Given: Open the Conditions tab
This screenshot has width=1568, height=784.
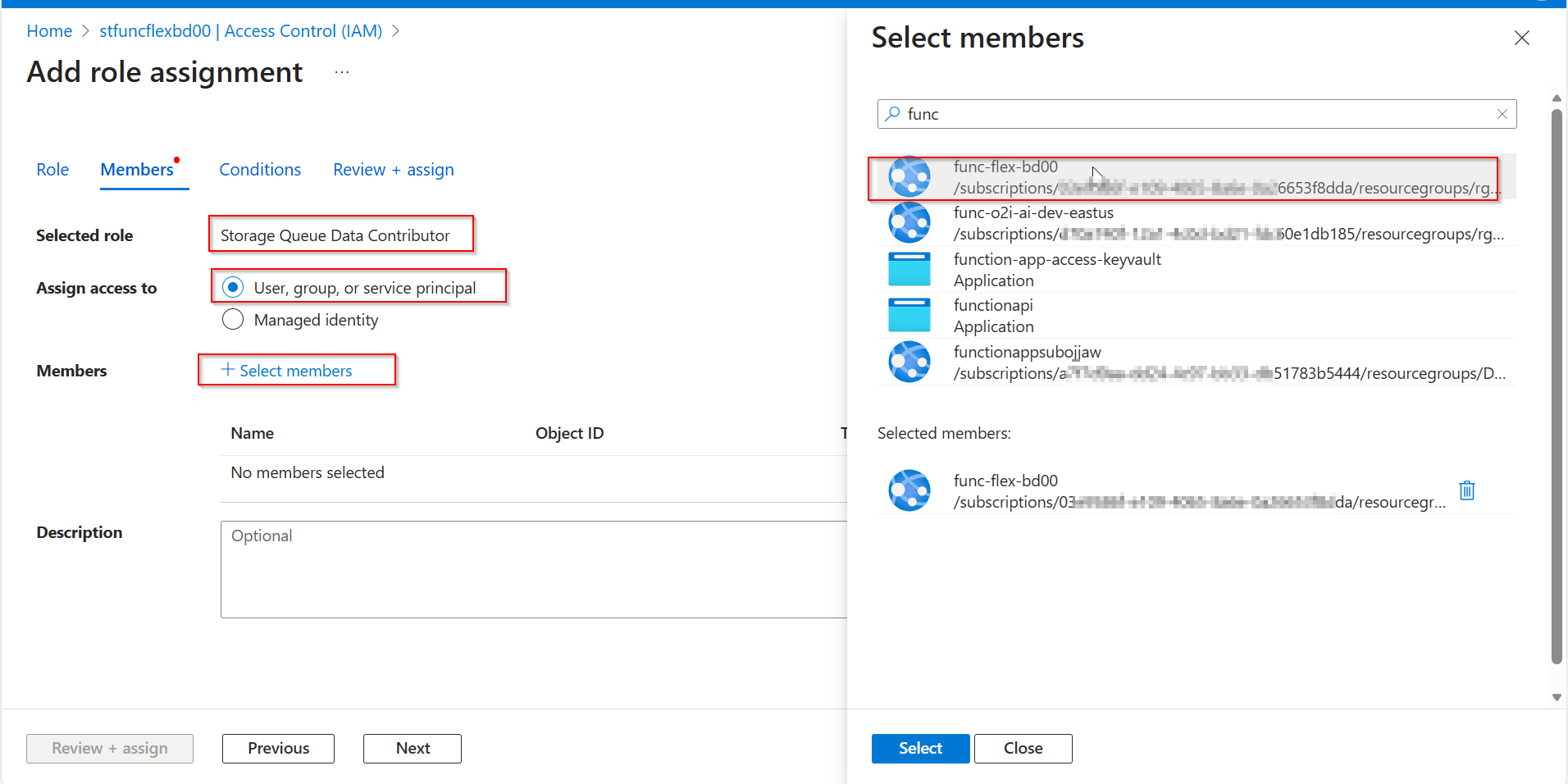Looking at the screenshot, I should tap(260, 170).
